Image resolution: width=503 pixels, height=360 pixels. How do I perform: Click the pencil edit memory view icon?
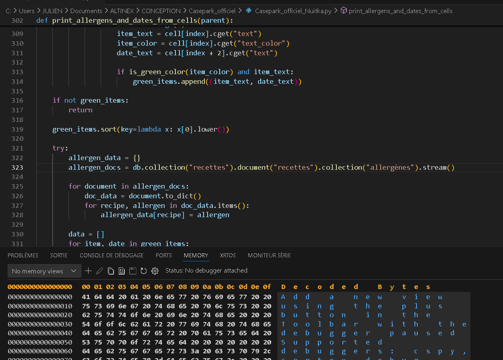pyautogui.click(x=99, y=271)
